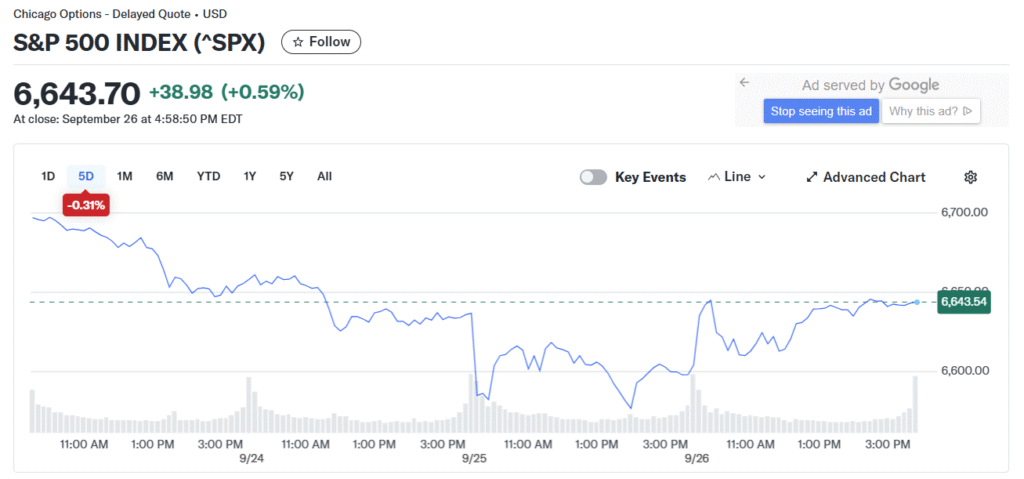The image size is (1024, 479).
Task: Toggle the Key Events switch
Action: [x=593, y=177]
